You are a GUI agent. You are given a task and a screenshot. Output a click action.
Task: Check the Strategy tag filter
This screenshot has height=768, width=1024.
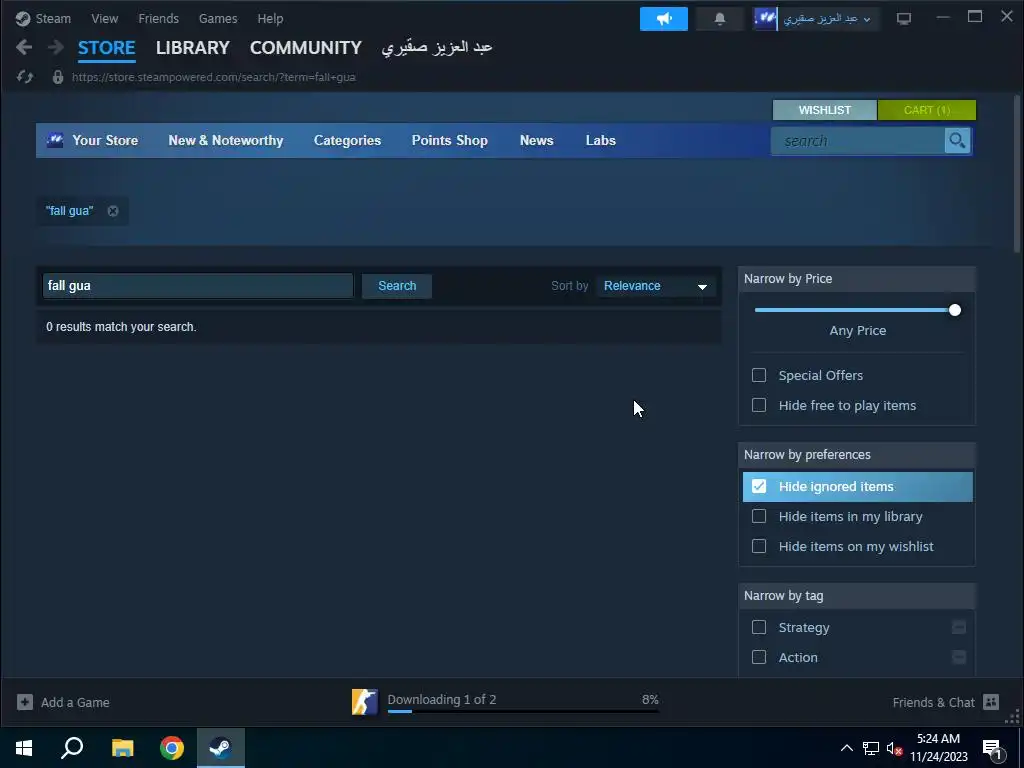coord(759,628)
